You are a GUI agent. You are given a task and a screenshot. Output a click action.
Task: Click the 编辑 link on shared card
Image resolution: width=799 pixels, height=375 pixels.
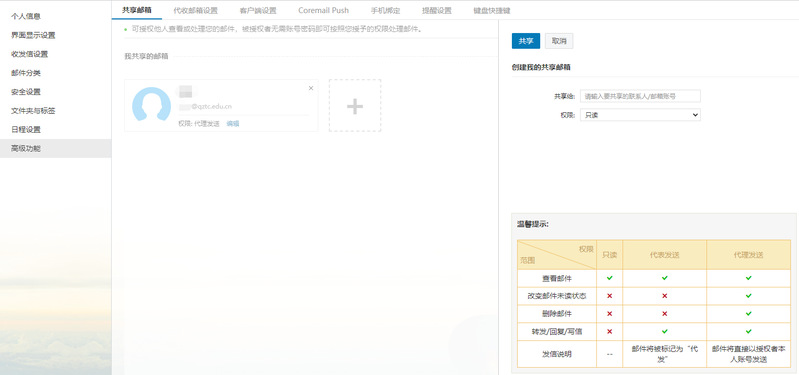pyautogui.click(x=233, y=123)
